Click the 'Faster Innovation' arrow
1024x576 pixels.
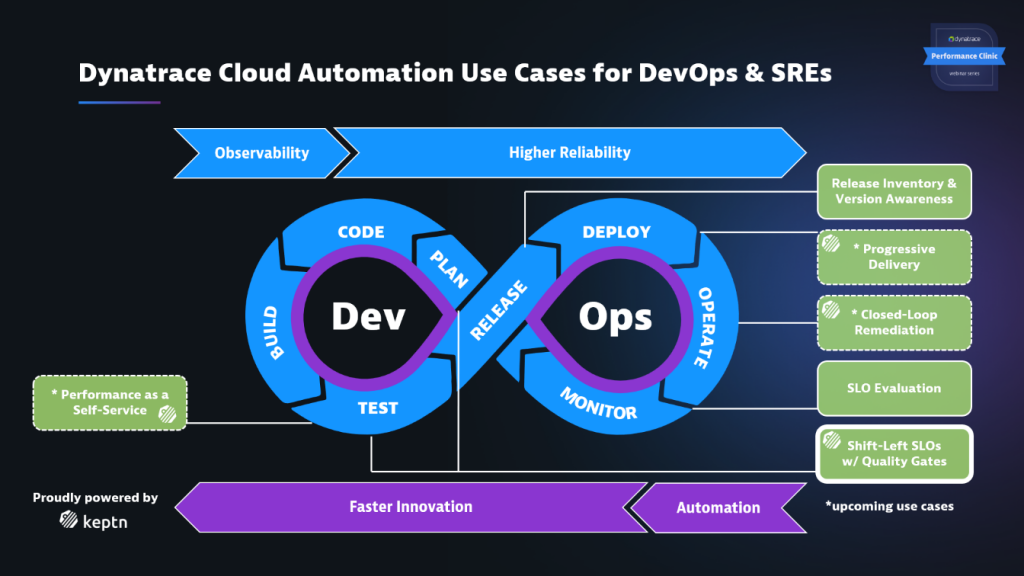click(410, 507)
